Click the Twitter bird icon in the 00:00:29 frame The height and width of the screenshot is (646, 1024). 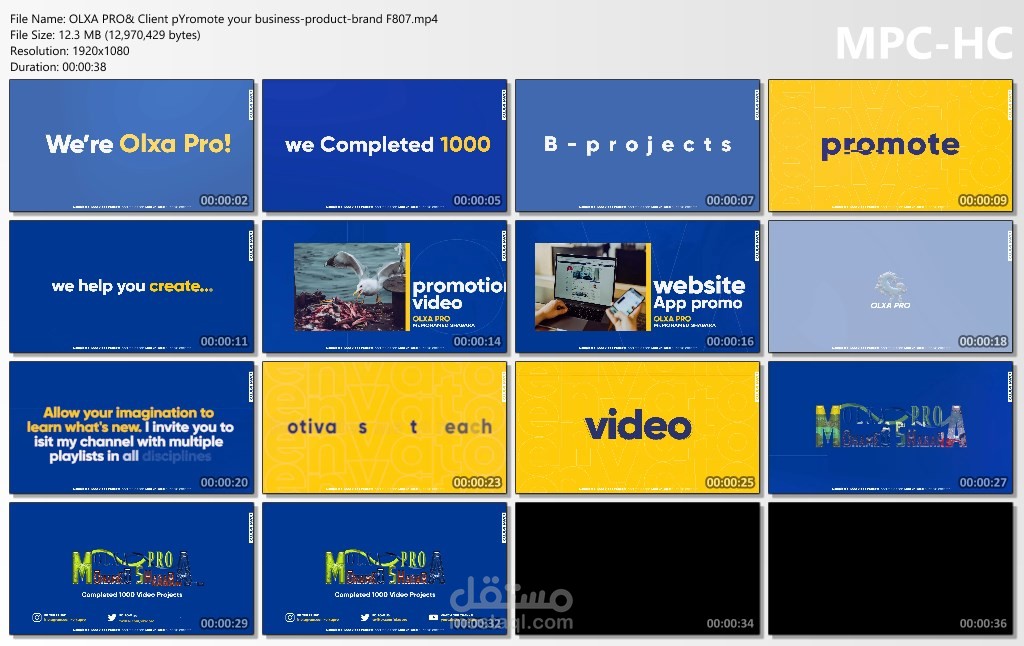tap(112, 617)
